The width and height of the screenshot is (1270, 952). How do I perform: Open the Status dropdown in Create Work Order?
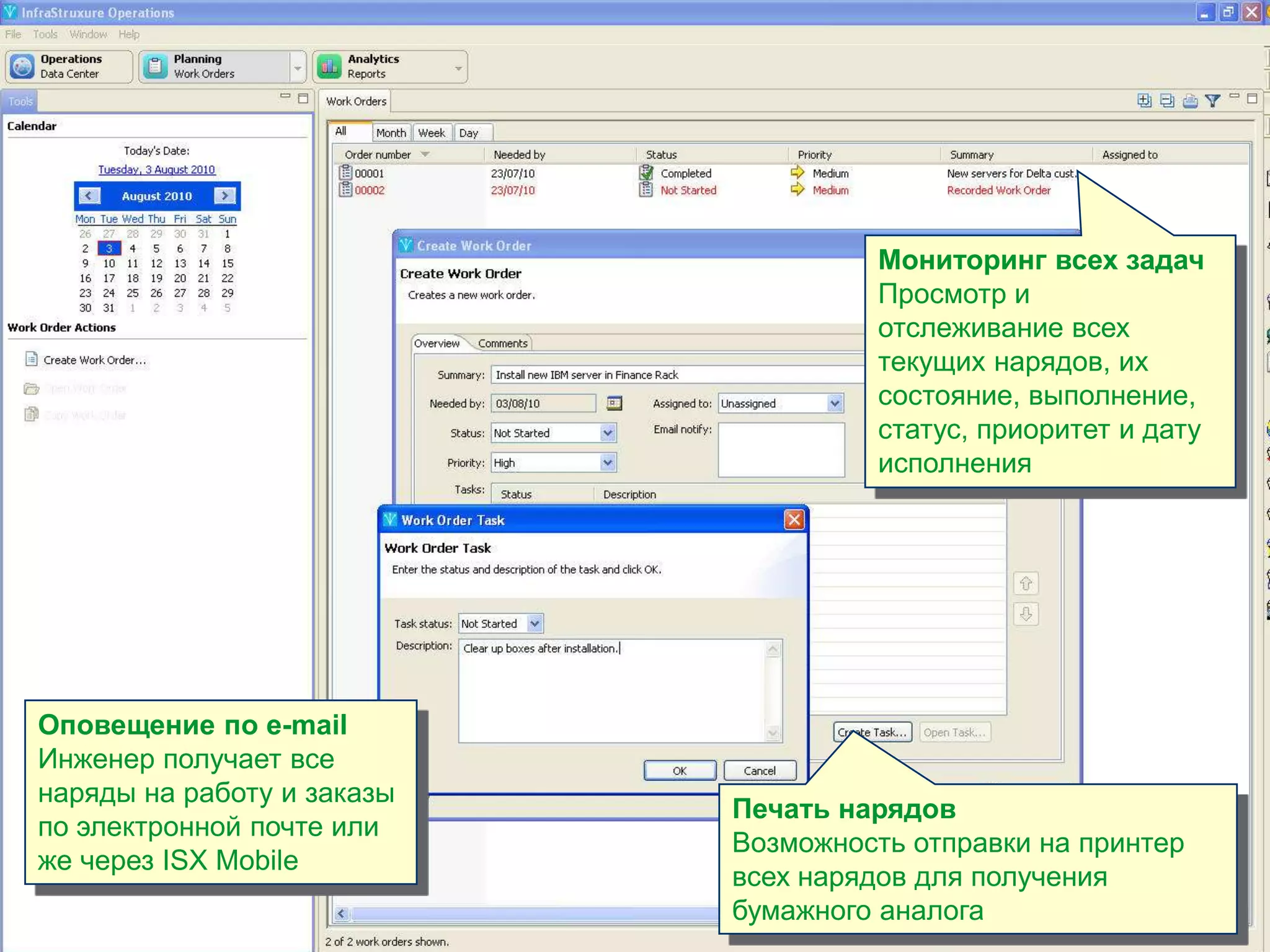click(608, 433)
